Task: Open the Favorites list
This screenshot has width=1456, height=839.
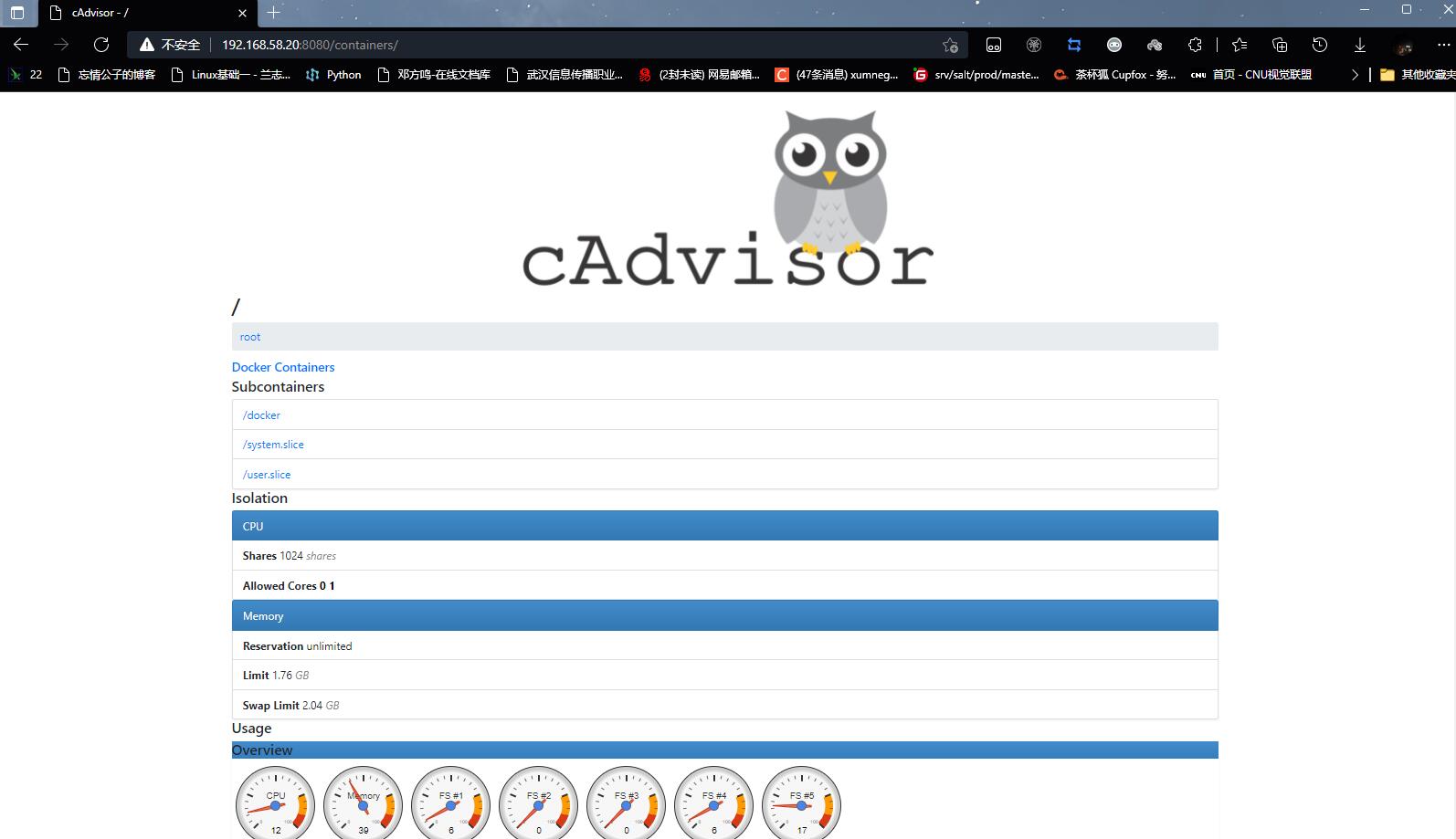Action: pos(1240,45)
